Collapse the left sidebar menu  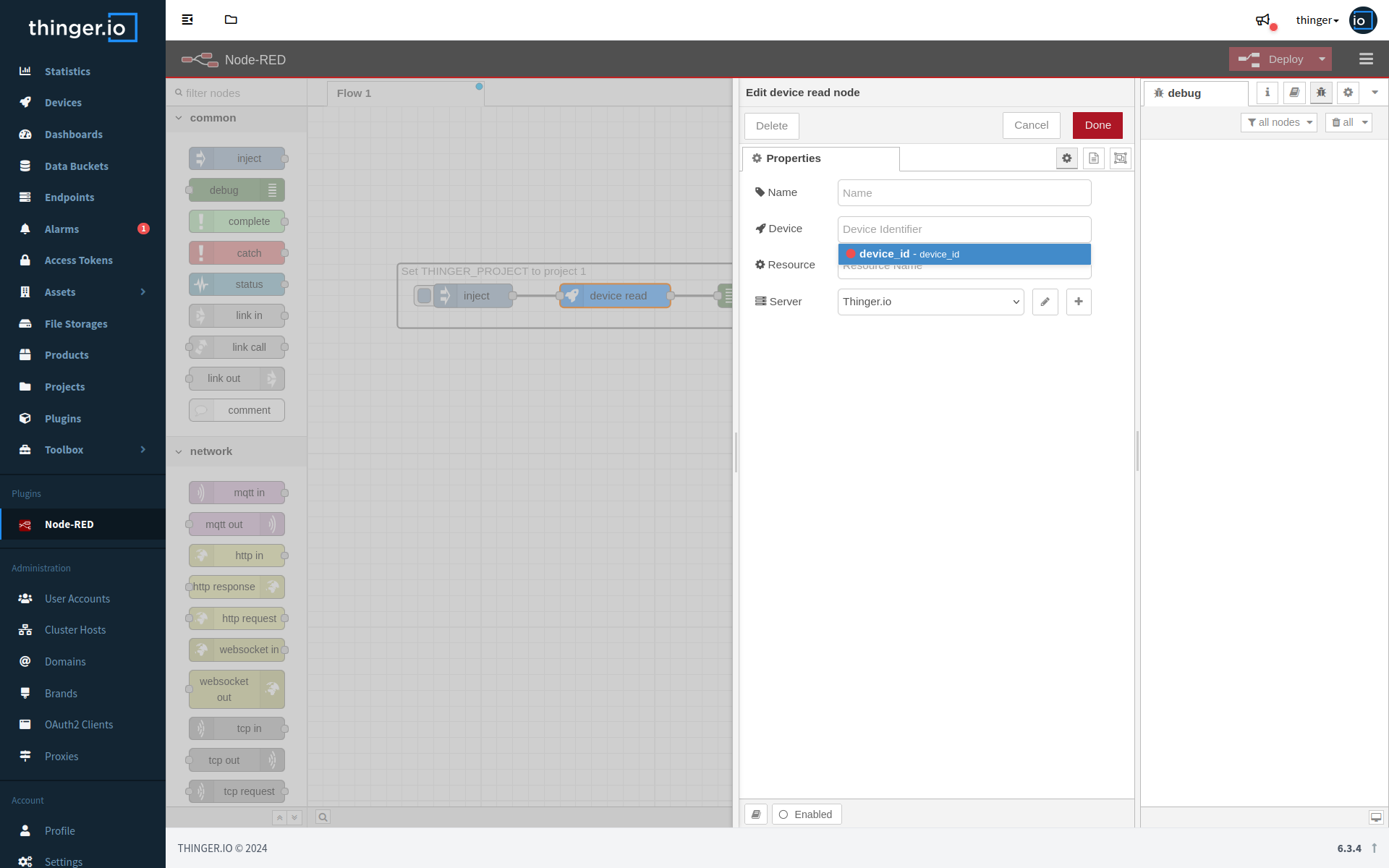187,20
